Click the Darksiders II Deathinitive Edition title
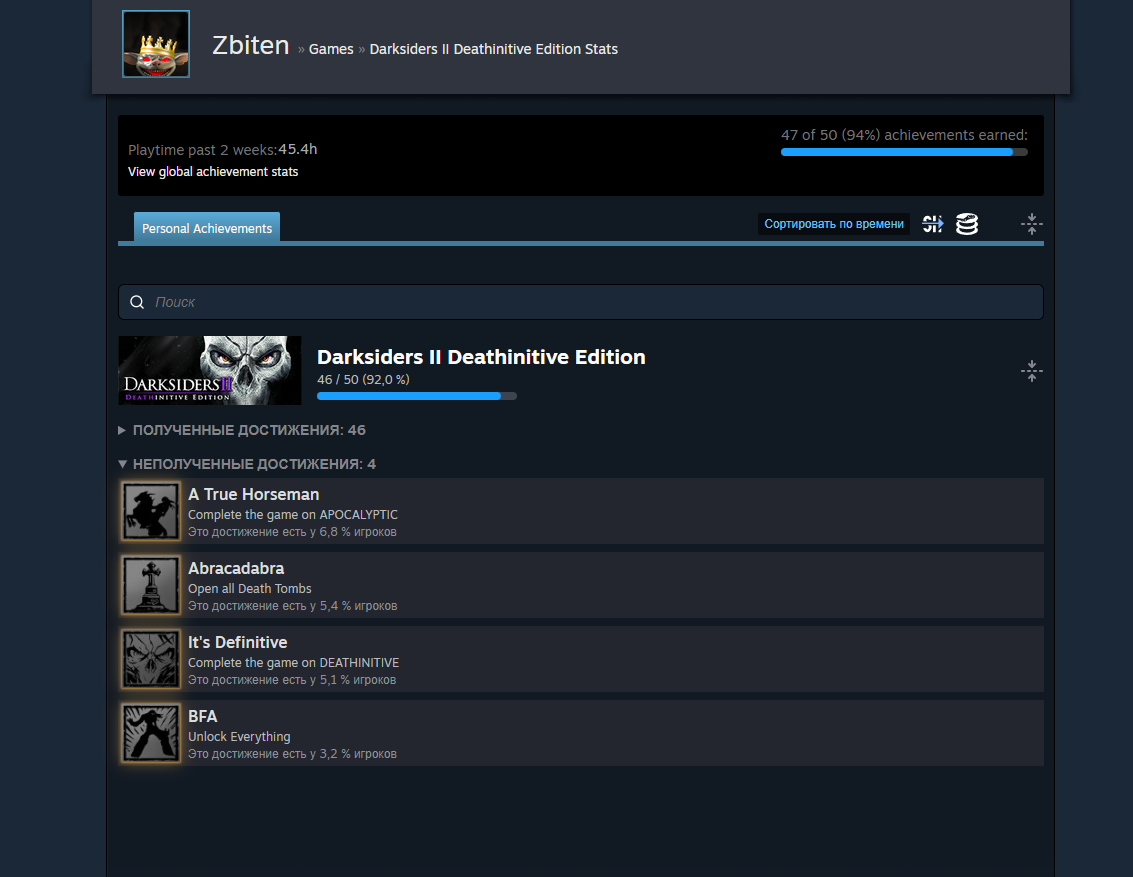This screenshot has width=1133, height=877. point(481,357)
